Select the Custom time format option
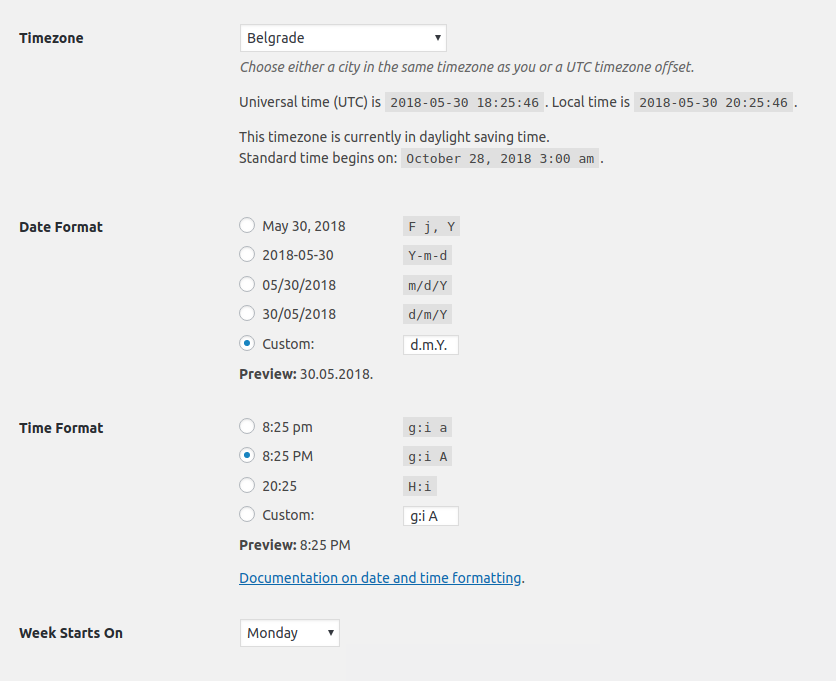 pos(247,514)
